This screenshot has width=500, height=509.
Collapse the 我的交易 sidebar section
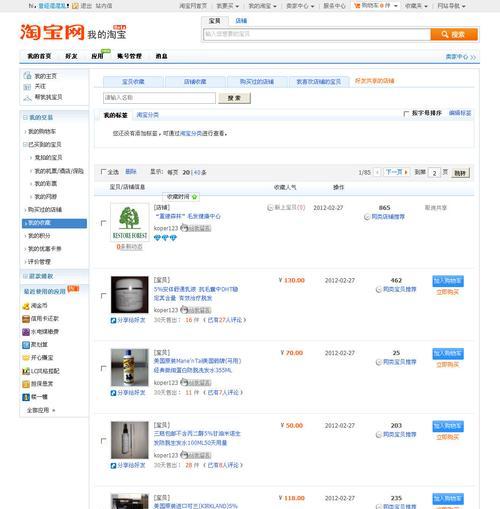tap(25, 117)
